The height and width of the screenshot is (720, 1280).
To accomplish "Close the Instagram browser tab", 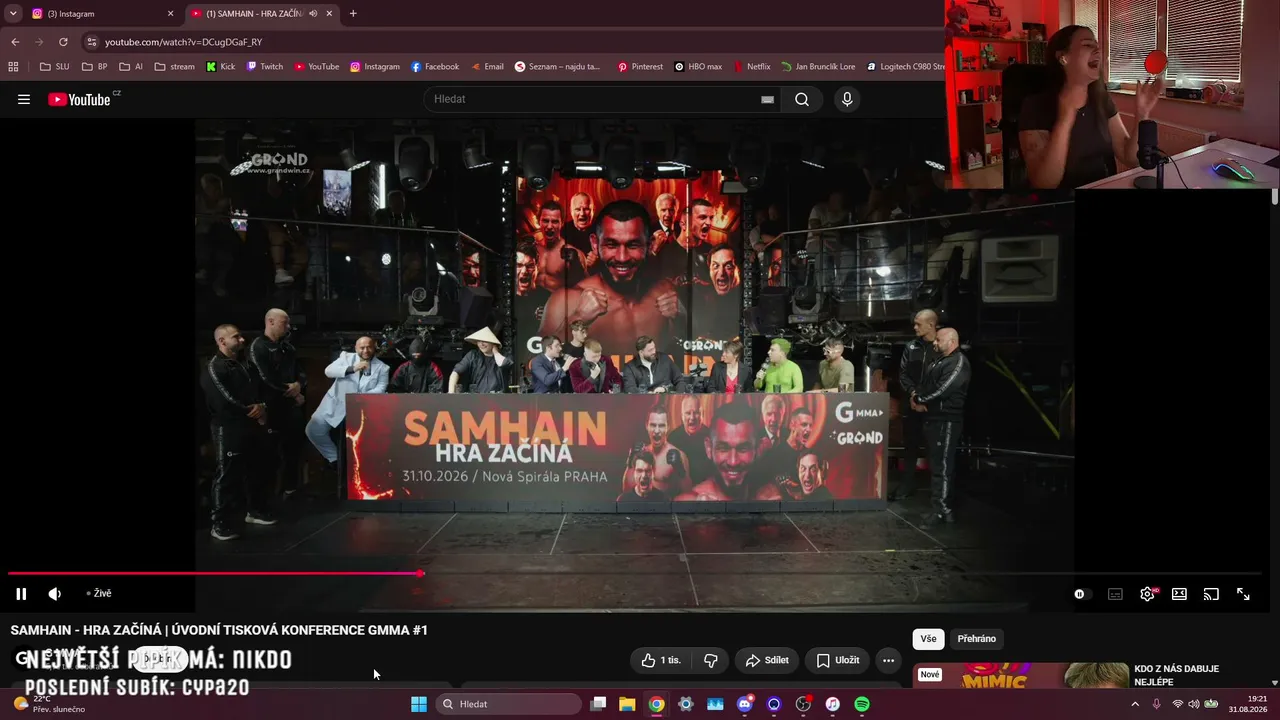I will tap(170, 14).
